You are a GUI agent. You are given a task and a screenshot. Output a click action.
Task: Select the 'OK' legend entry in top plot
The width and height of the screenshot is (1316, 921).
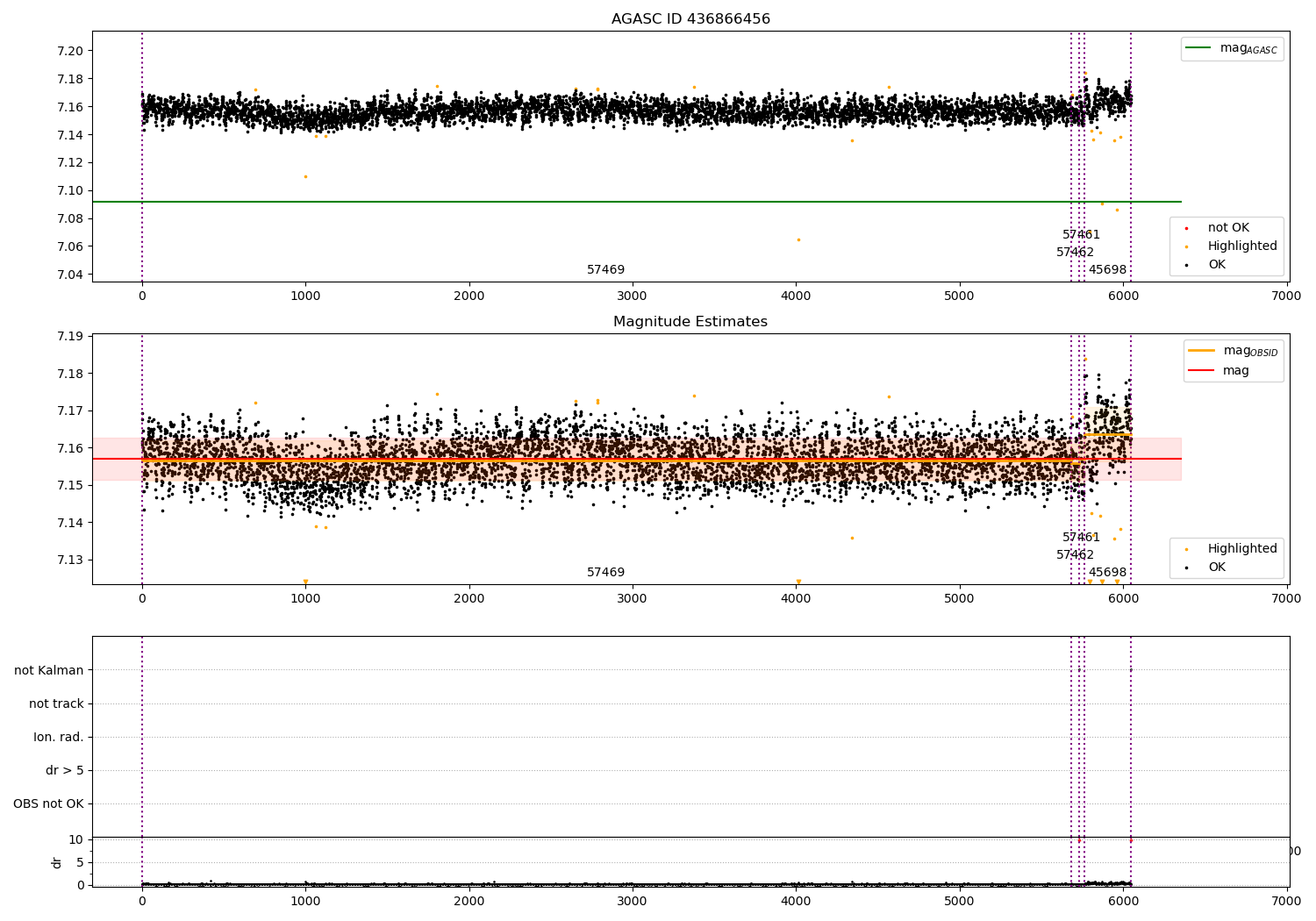(x=1216, y=265)
